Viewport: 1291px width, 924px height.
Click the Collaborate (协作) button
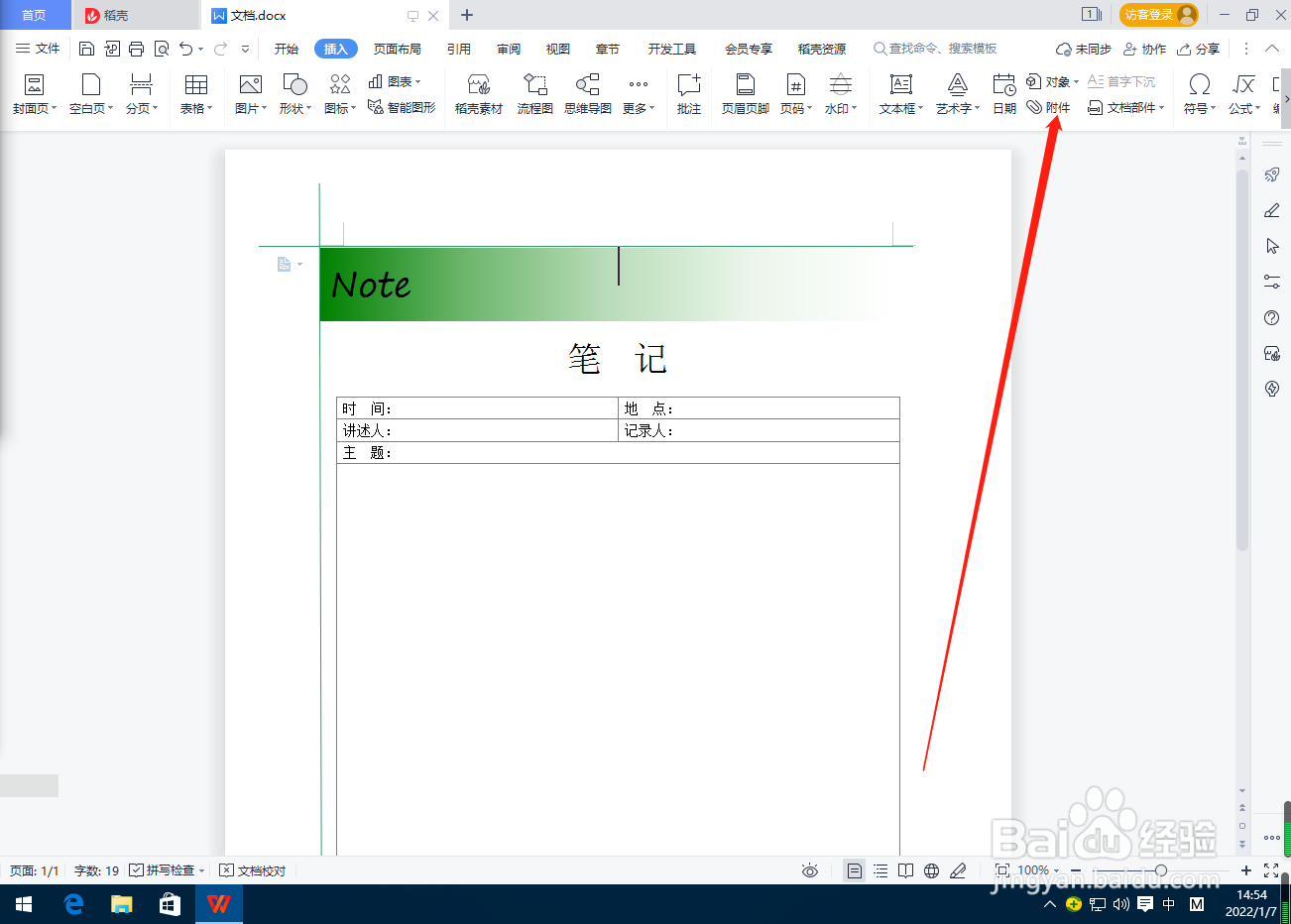pyautogui.click(x=1144, y=49)
